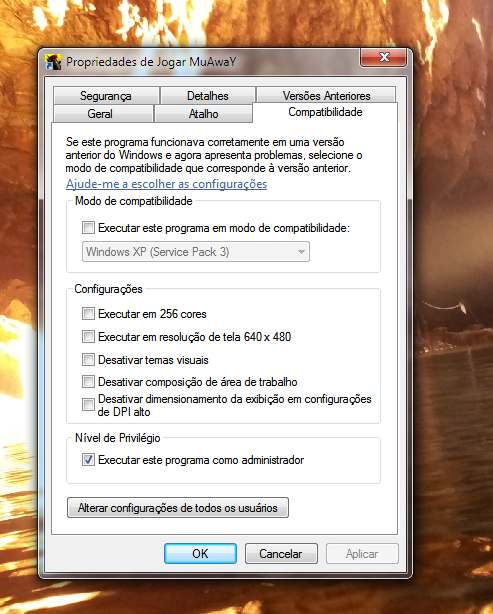The height and width of the screenshot is (614, 493).
Task: Close the Propriedades dialog with the X button
Action: click(384, 57)
